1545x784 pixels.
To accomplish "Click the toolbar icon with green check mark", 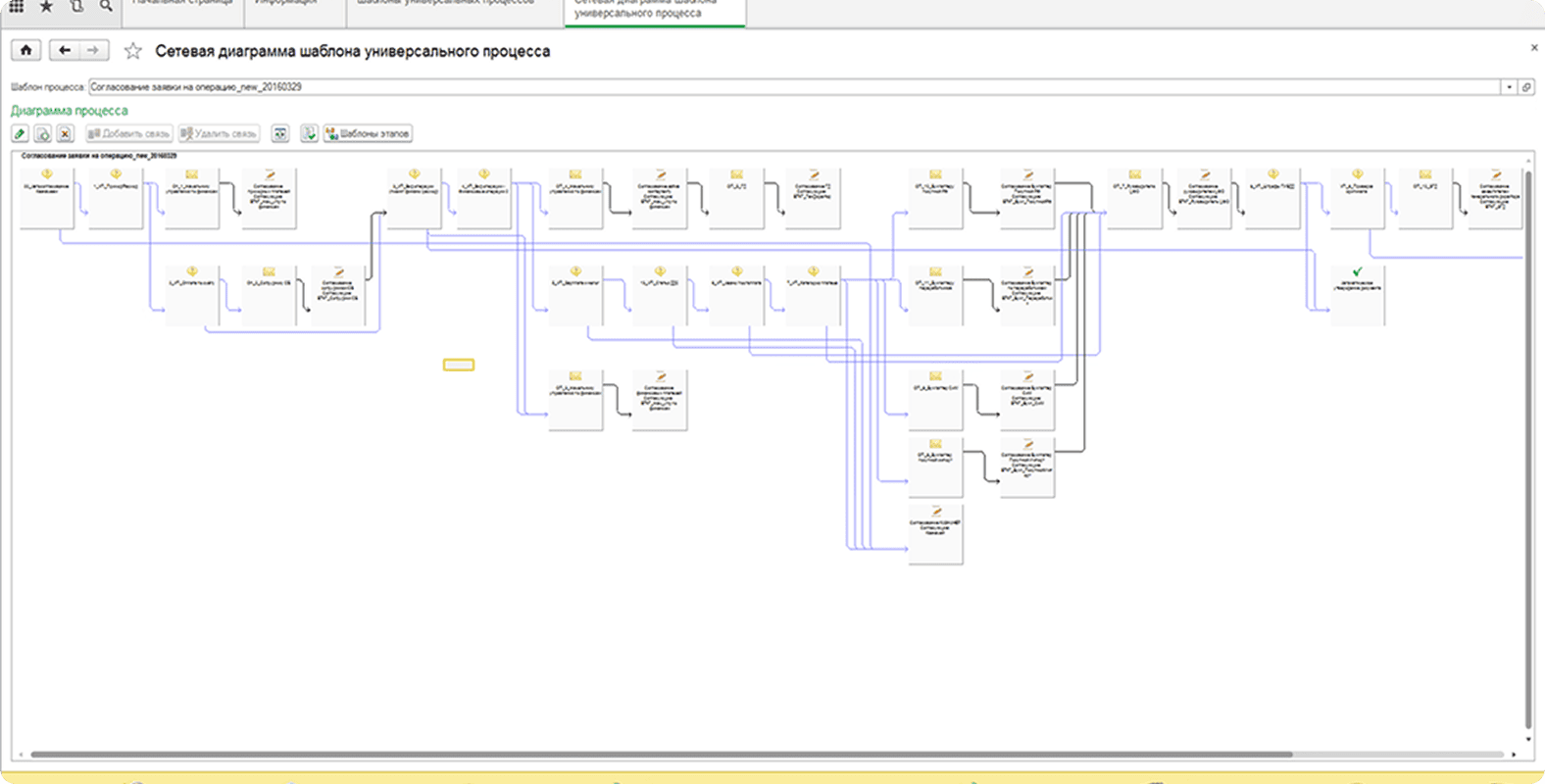I will (309, 133).
